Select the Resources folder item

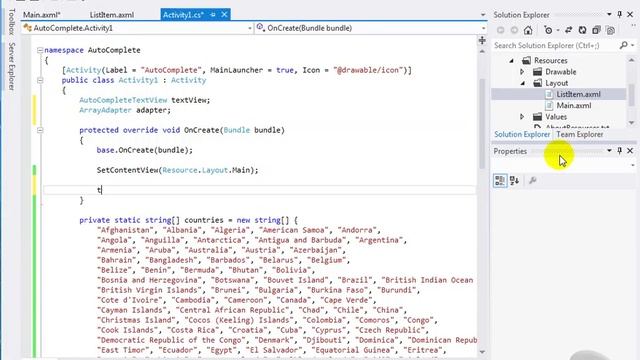[x=551, y=60]
